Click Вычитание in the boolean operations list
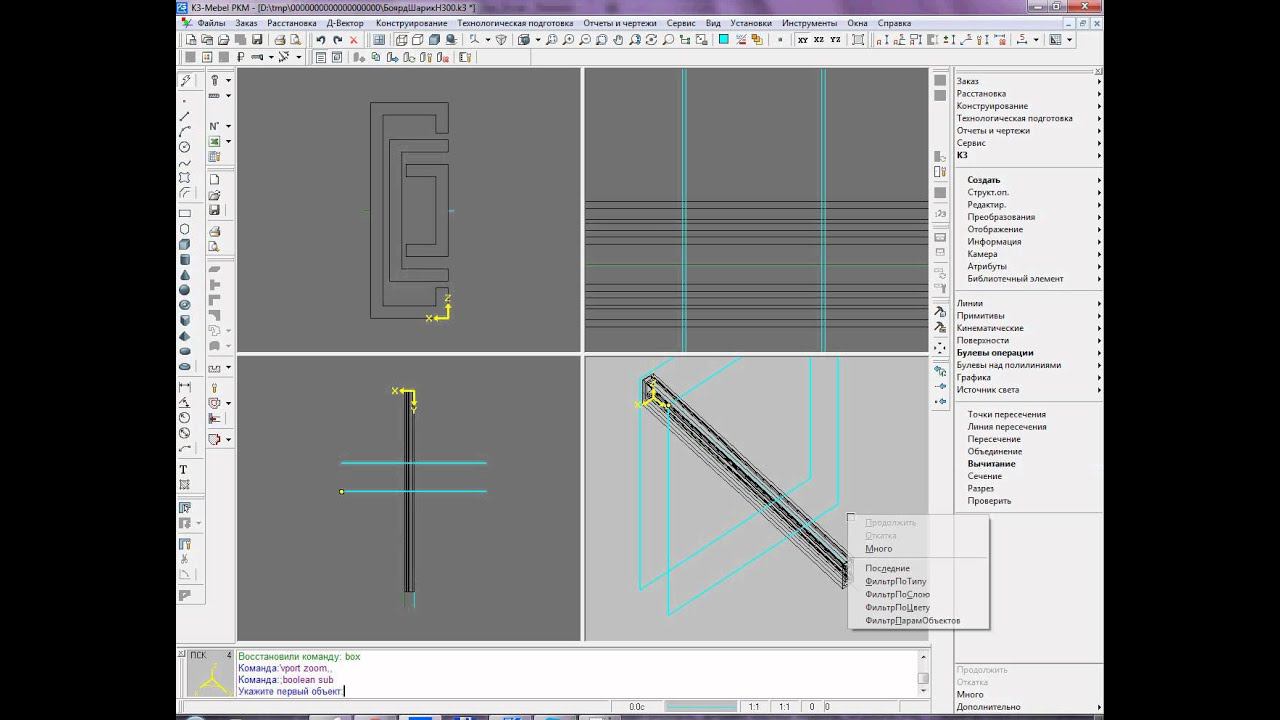The height and width of the screenshot is (720, 1280). 991,464
